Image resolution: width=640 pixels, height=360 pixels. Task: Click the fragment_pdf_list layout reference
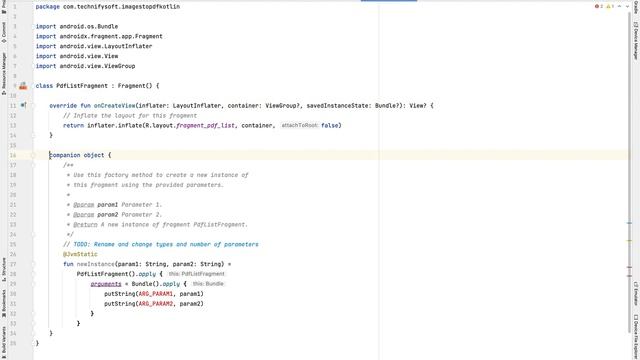[205, 125]
